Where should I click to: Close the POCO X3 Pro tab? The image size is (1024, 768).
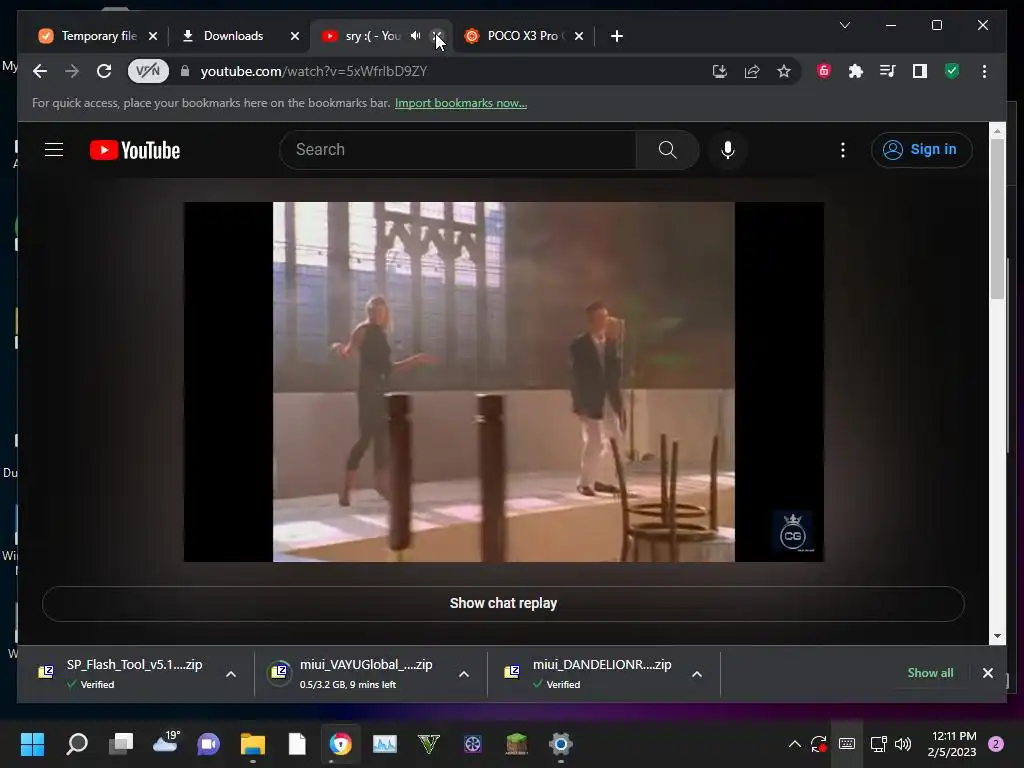(x=579, y=36)
